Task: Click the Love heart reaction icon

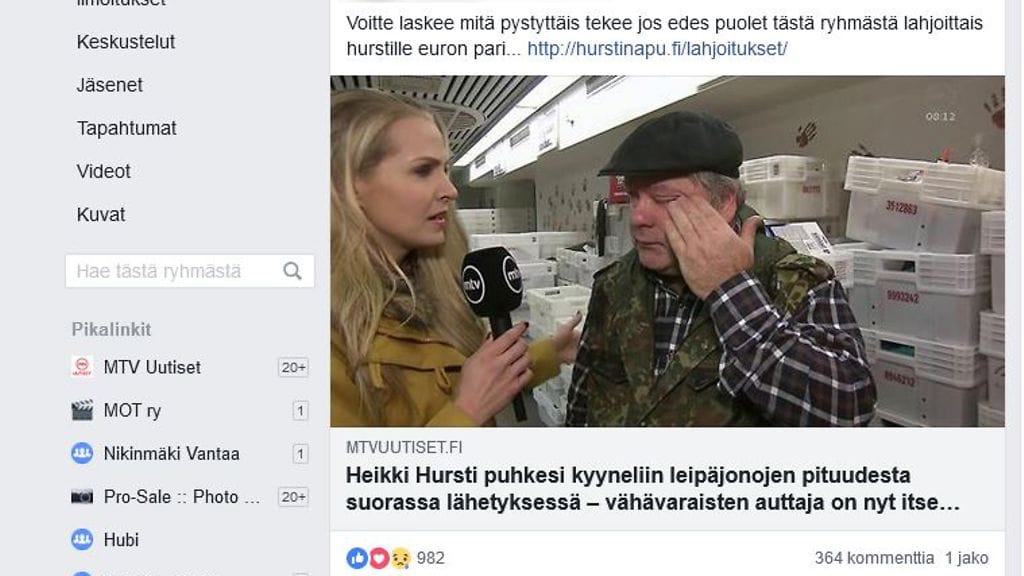Action: 379,558
